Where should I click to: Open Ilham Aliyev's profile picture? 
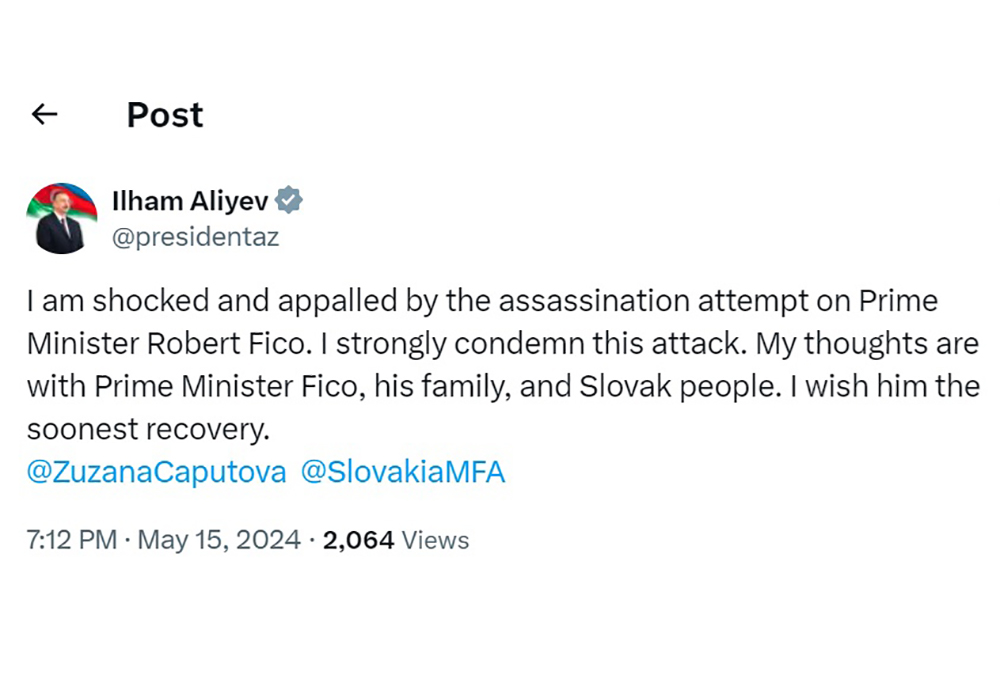pos(61,218)
